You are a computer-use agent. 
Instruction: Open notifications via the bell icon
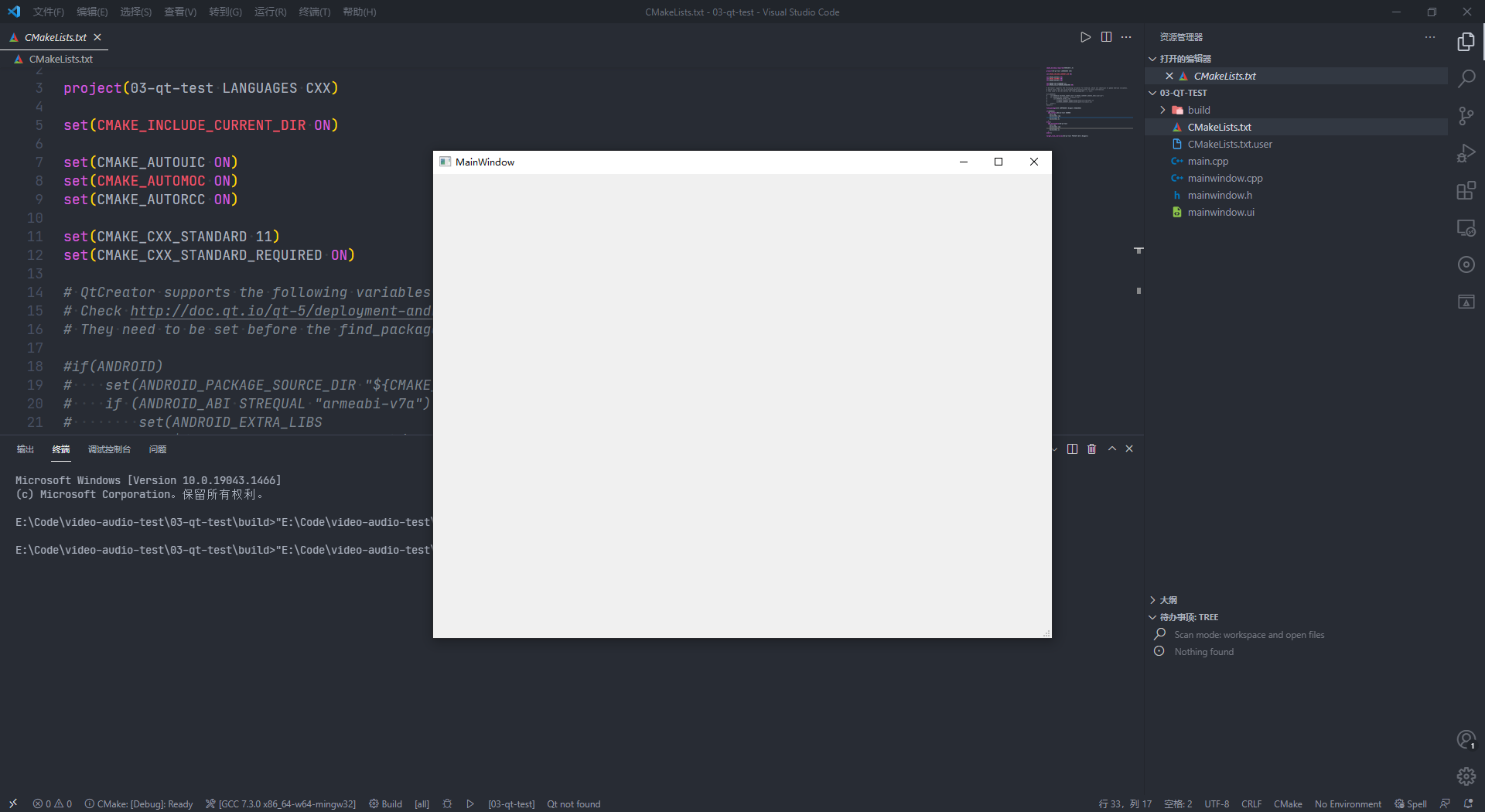[1468, 803]
